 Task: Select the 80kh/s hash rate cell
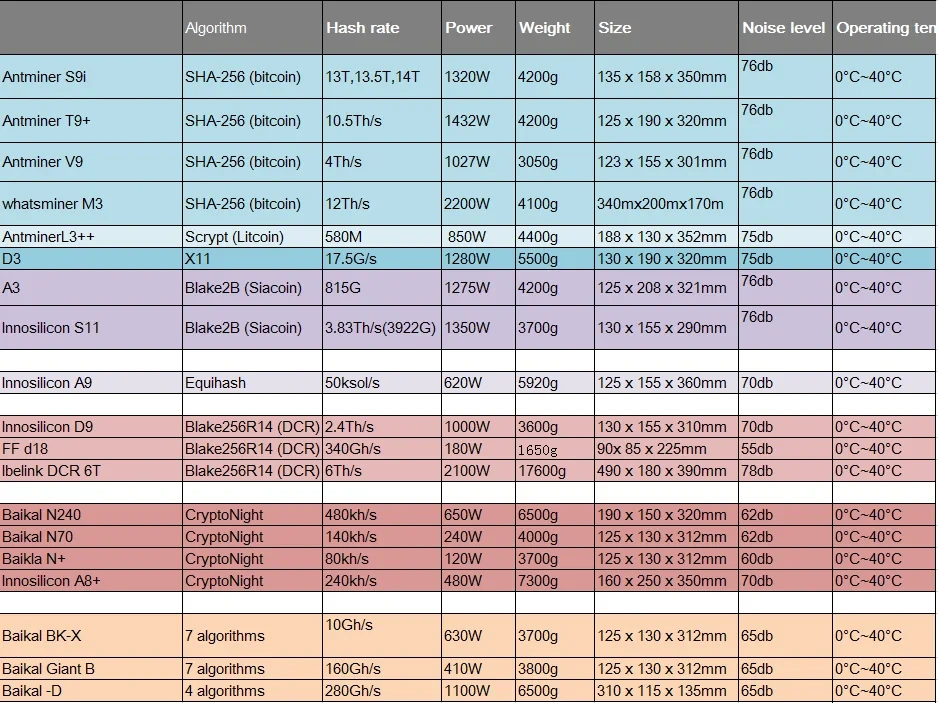click(382, 559)
